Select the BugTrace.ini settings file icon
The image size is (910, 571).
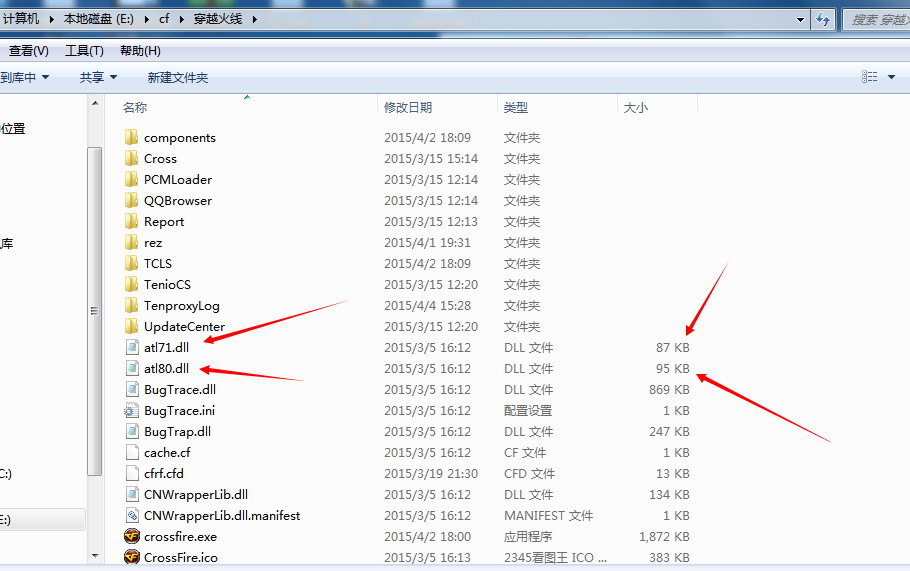coord(132,410)
